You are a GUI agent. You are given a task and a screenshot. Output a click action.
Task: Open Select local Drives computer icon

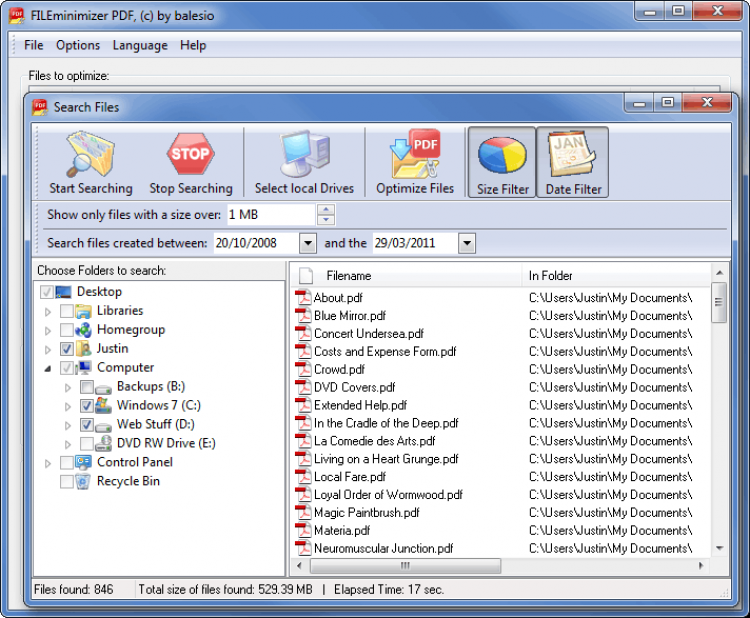[304, 155]
